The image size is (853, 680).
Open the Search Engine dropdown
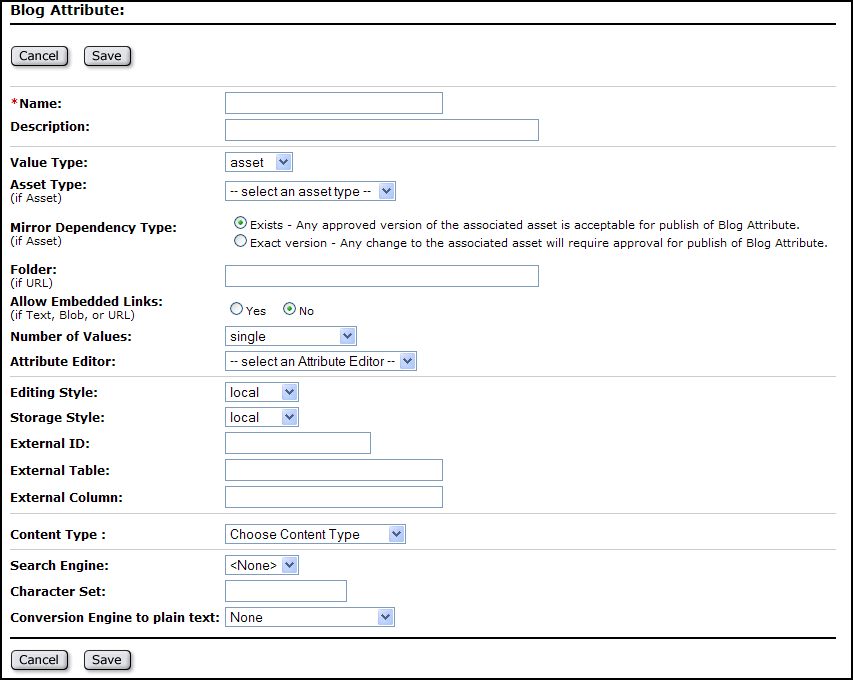pyautogui.click(x=262, y=565)
